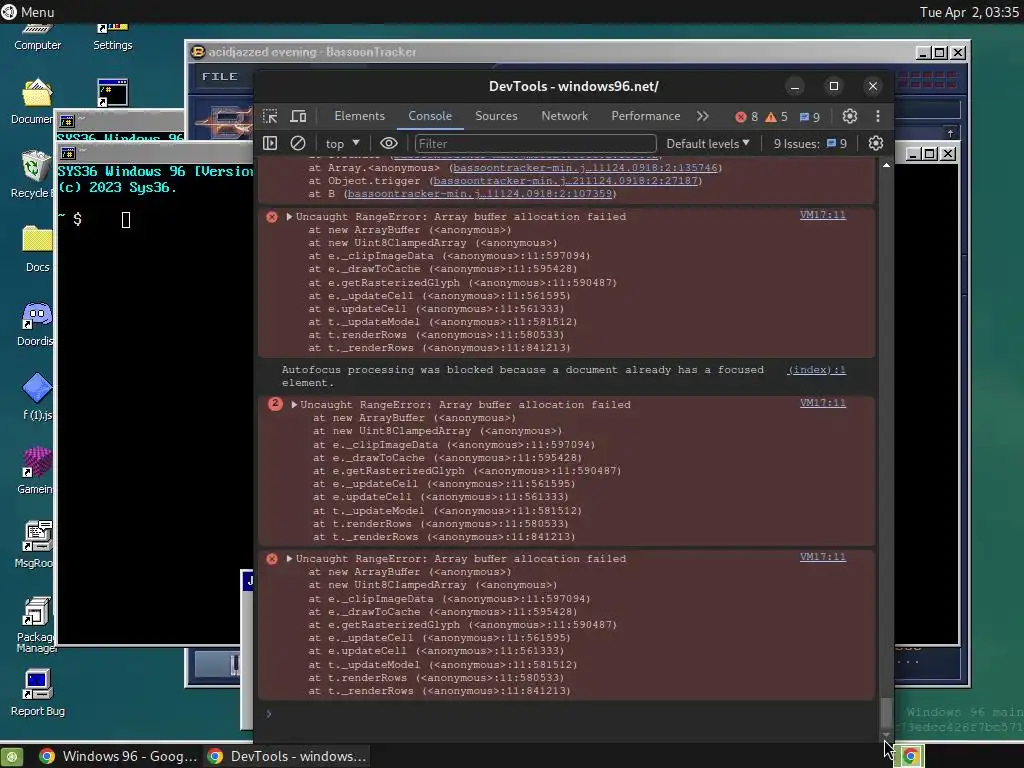Open console settings gear near 9 Issues
The image size is (1024, 768).
coord(876,143)
